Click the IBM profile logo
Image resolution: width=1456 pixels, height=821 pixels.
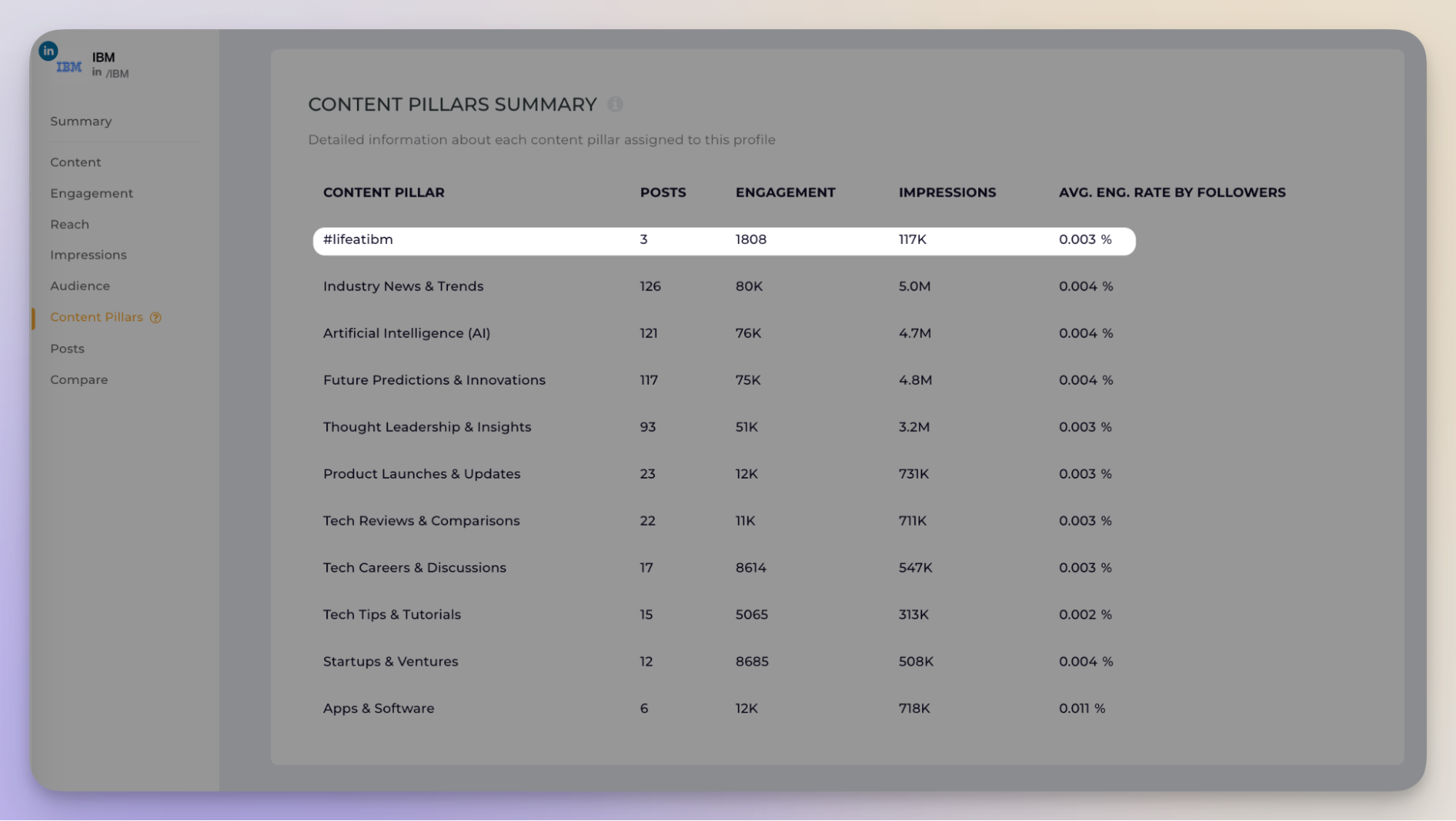tap(69, 67)
